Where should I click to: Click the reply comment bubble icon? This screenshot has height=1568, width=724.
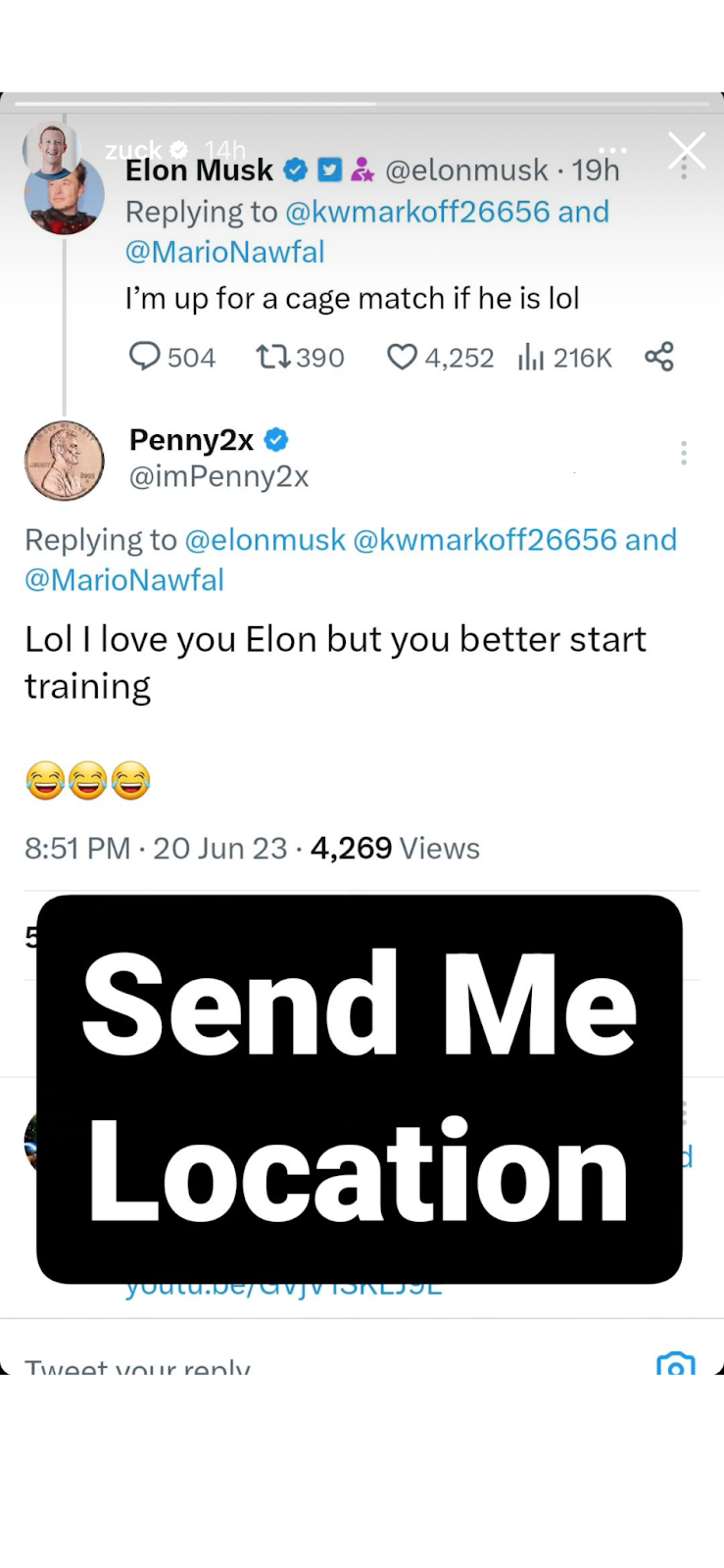144,356
